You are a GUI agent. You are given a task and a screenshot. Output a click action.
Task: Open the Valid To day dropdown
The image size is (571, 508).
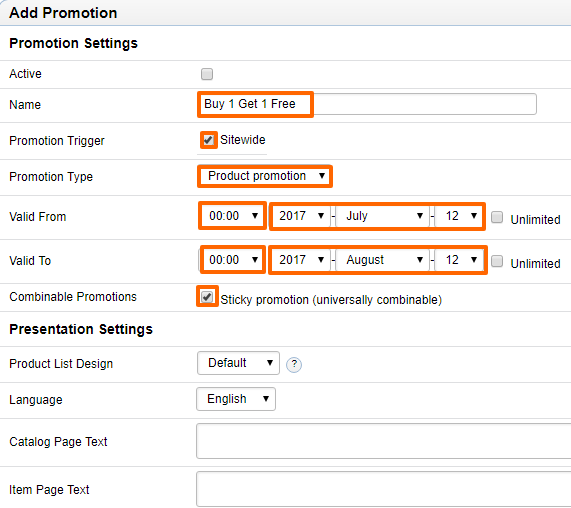coord(458,260)
